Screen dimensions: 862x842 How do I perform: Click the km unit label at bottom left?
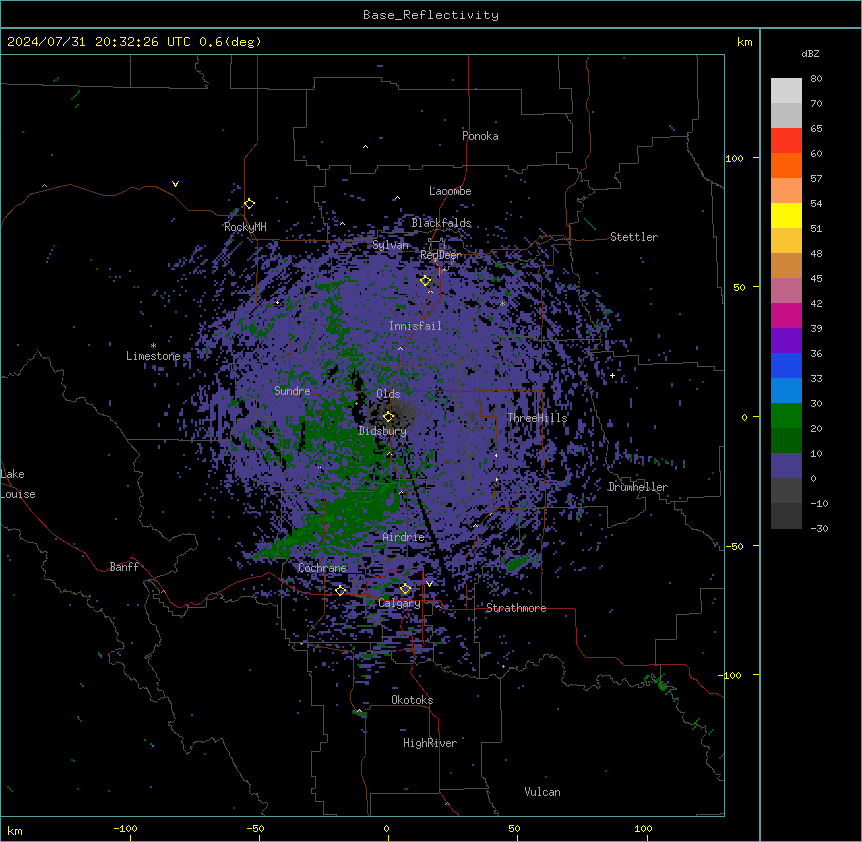coord(15,830)
